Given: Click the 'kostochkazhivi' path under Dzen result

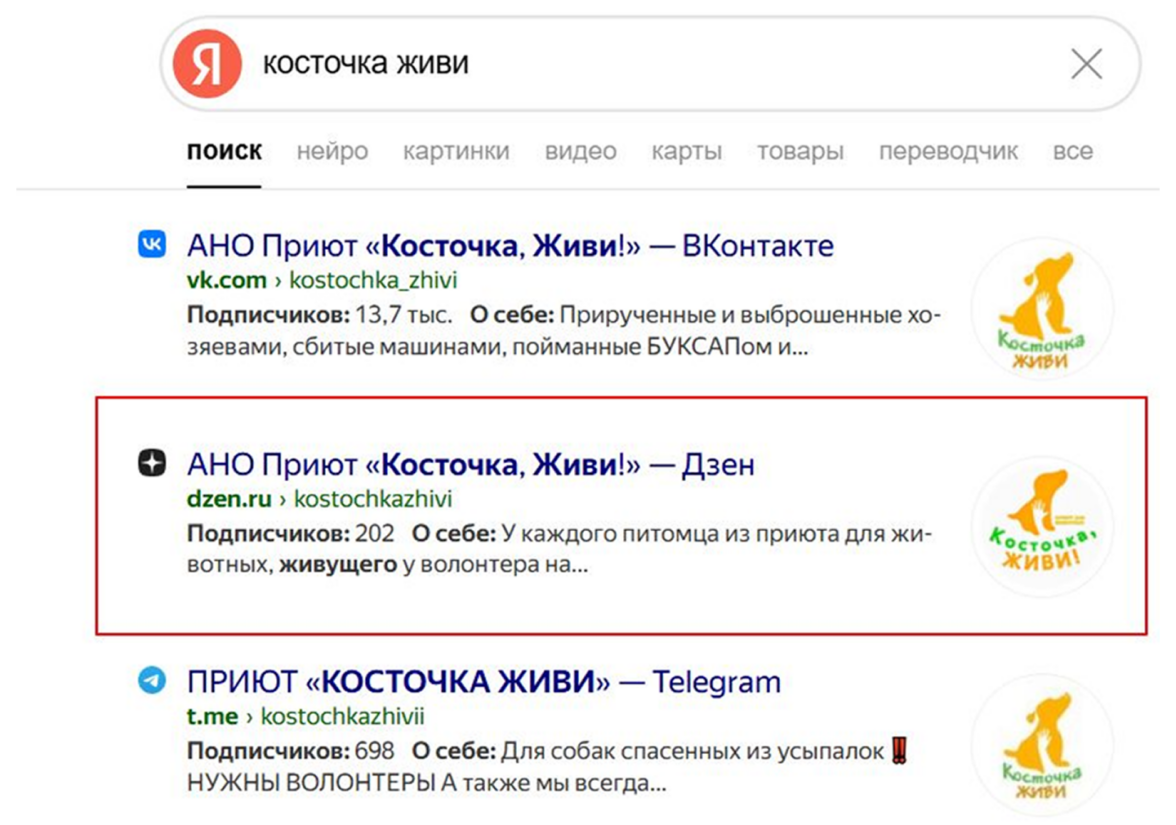Looking at the screenshot, I should point(373,499).
